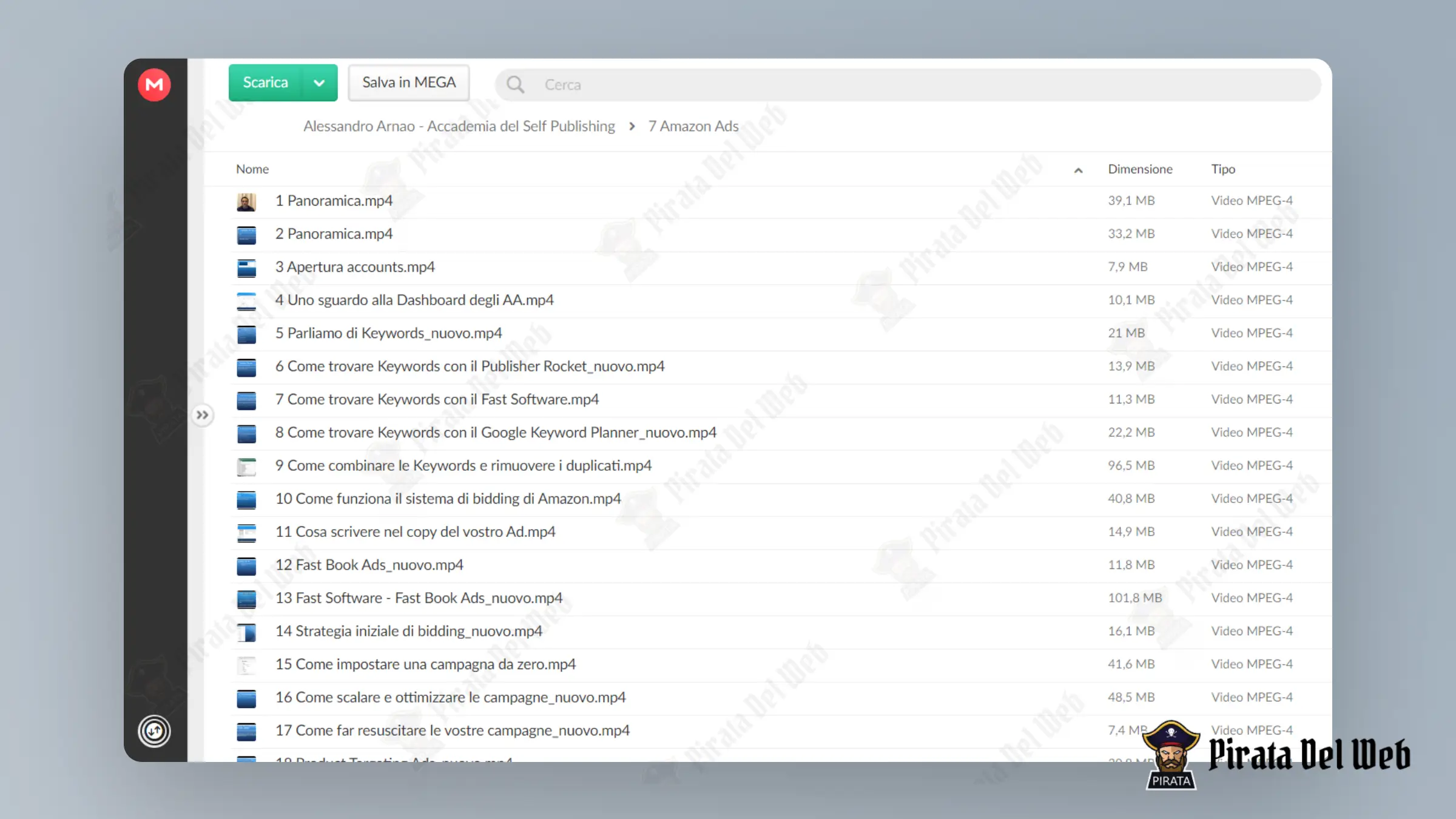Open the transfers icon in the sidebar
Image resolution: width=1456 pixels, height=819 pixels.
point(154,731)
